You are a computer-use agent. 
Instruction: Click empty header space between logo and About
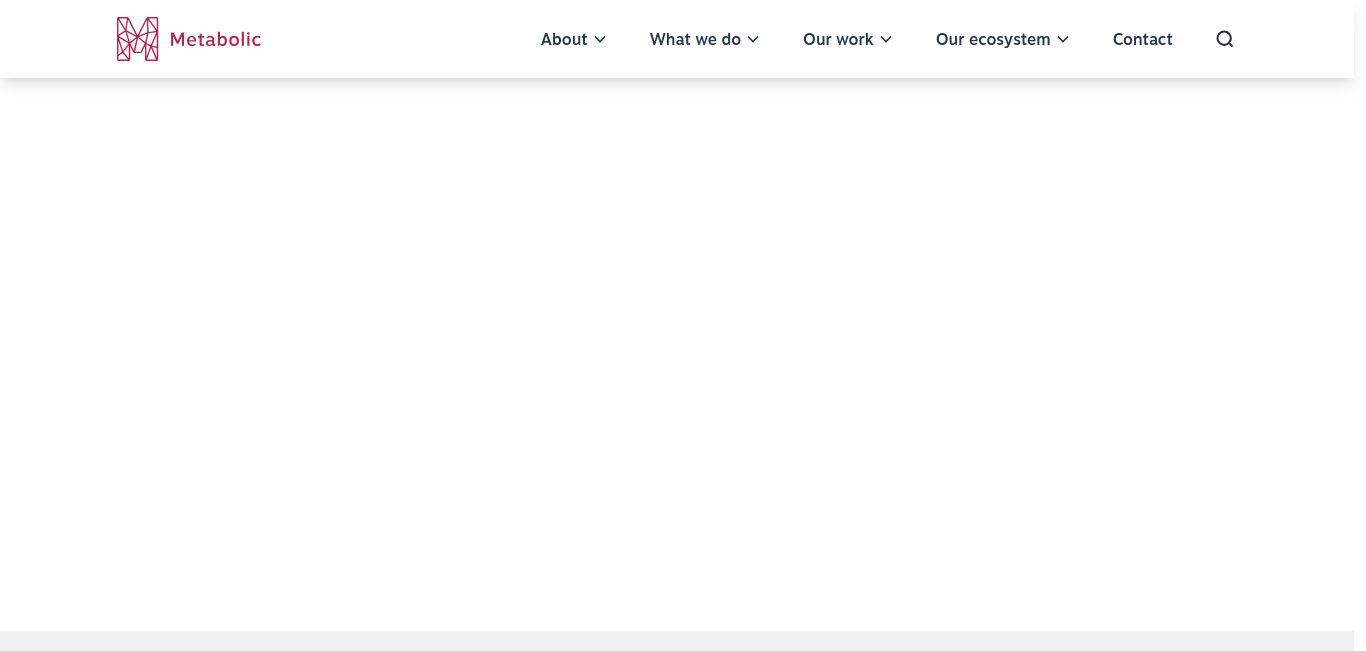[400, 39]
